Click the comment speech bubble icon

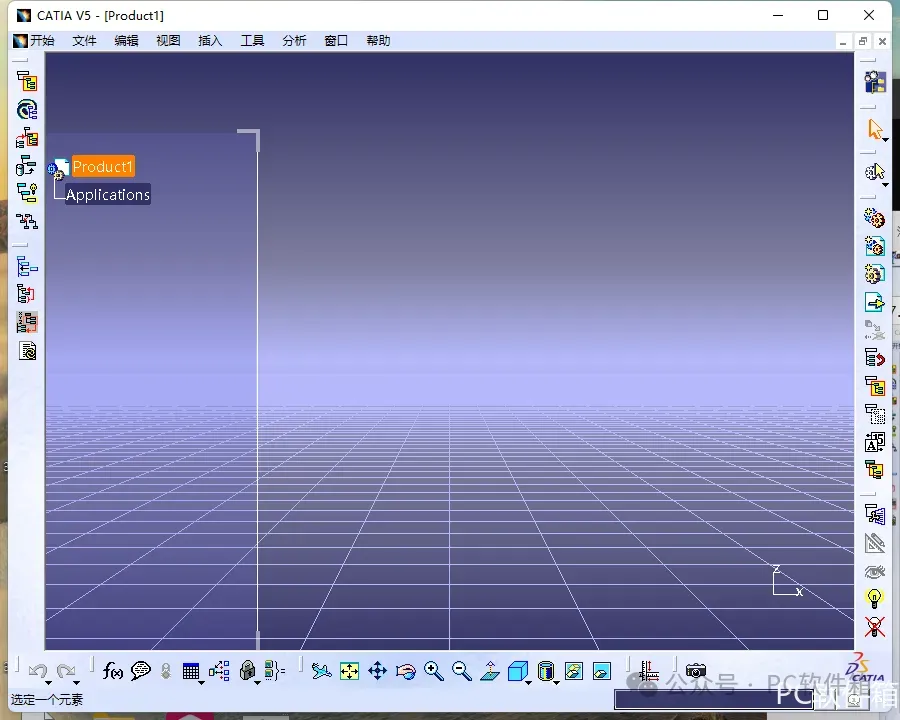tap(141, 671)
